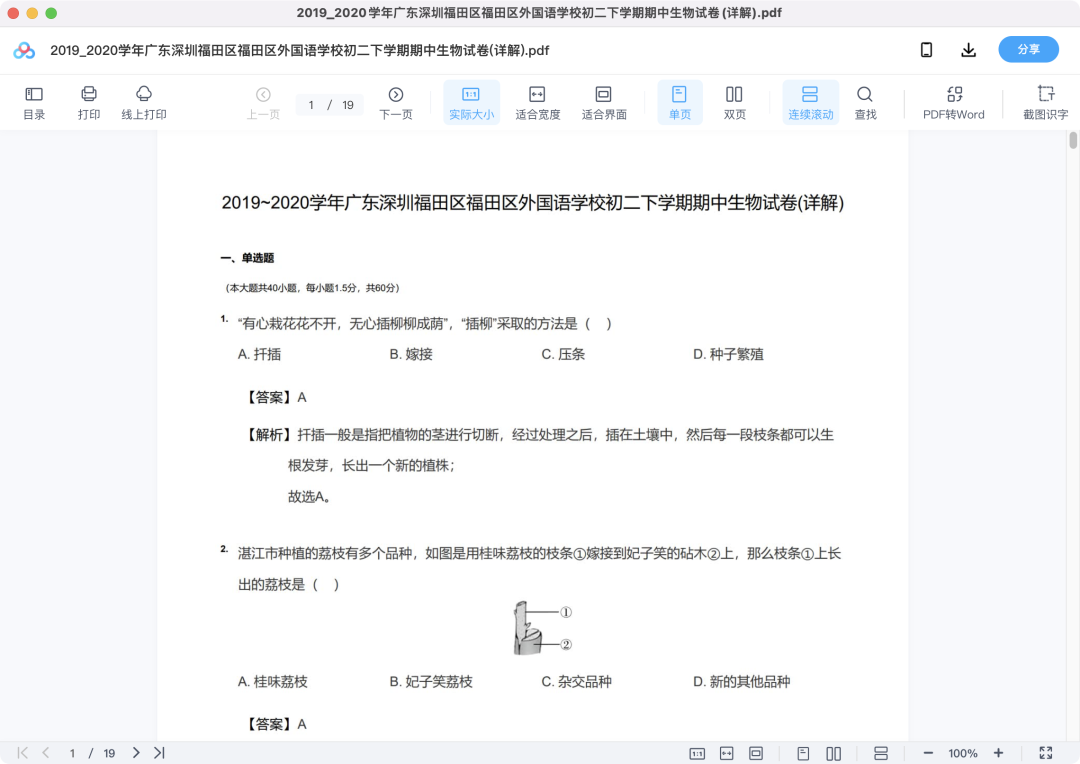Open 截图识字 screenshot OCR tool

(x=1045, y=103)
